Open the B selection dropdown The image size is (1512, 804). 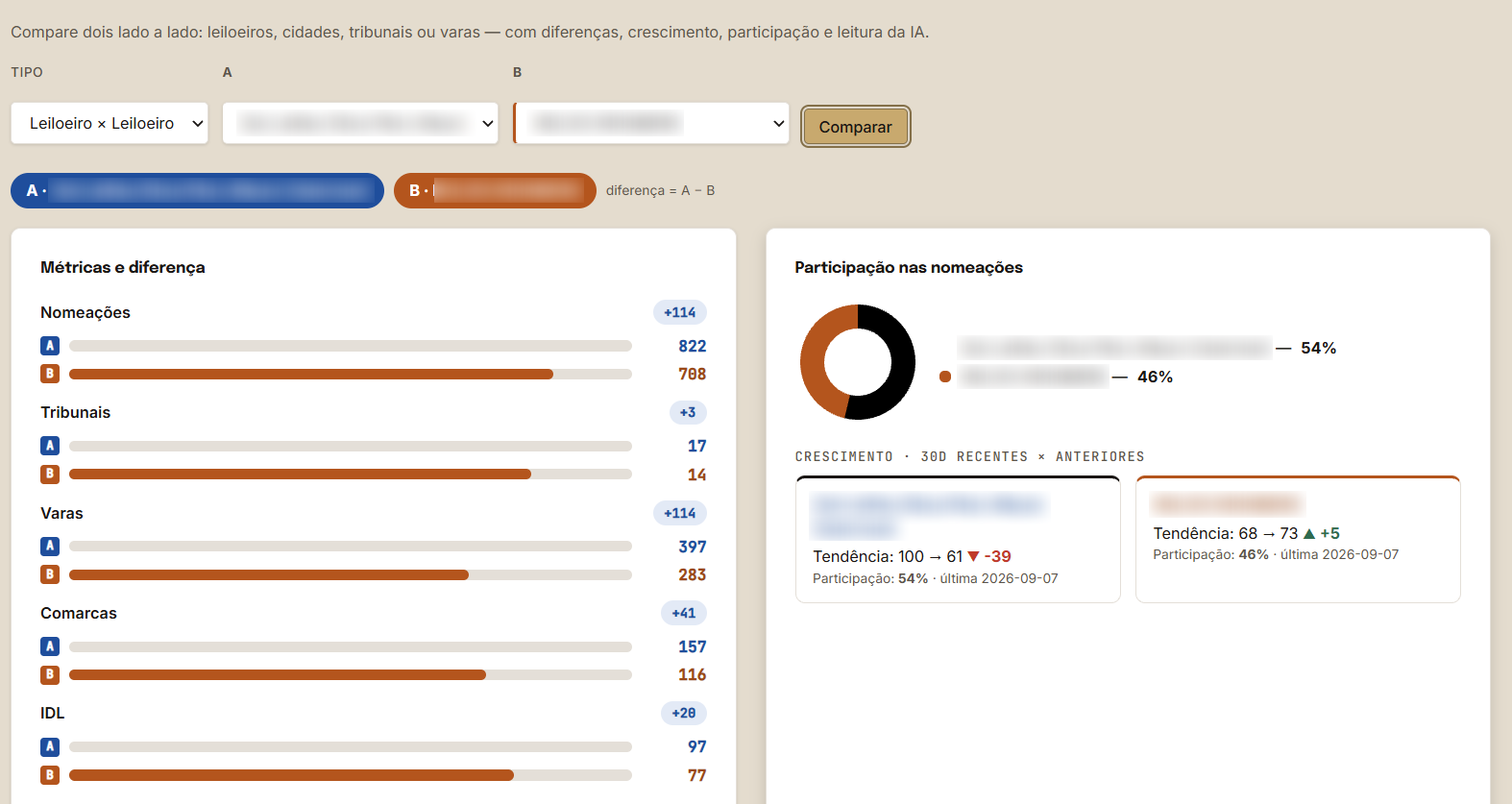point(651,123)
